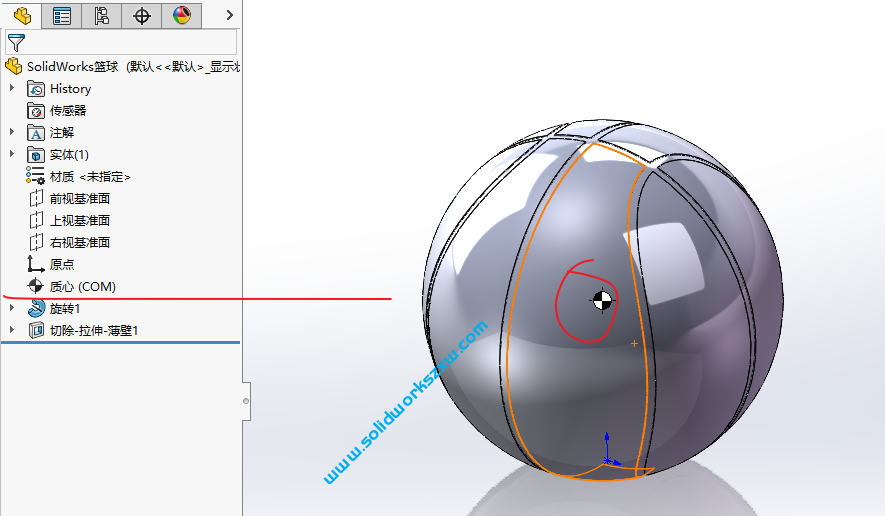Screen dimensions: 885x516
Task: Select the 切除-拉伸-薄壁1 label
Action: [x=94, y=331]
